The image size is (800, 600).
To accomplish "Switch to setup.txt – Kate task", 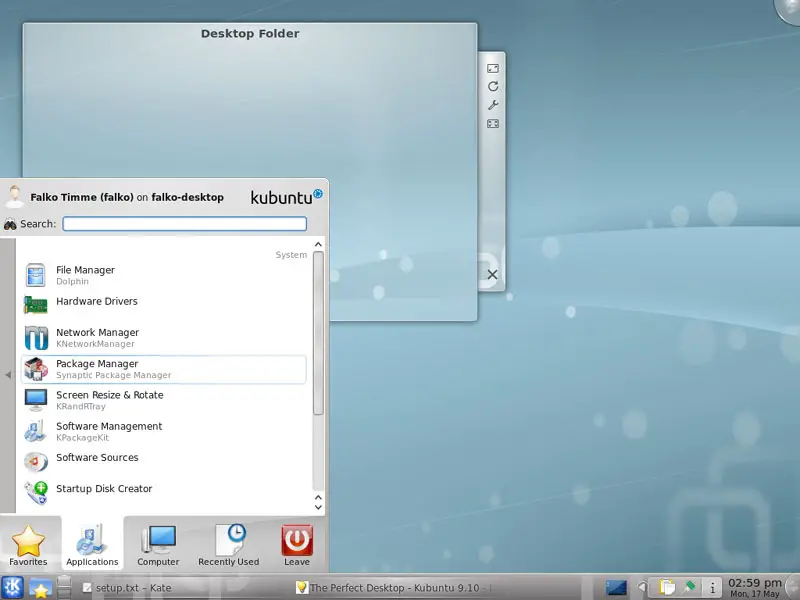I will tap(128, 588).
